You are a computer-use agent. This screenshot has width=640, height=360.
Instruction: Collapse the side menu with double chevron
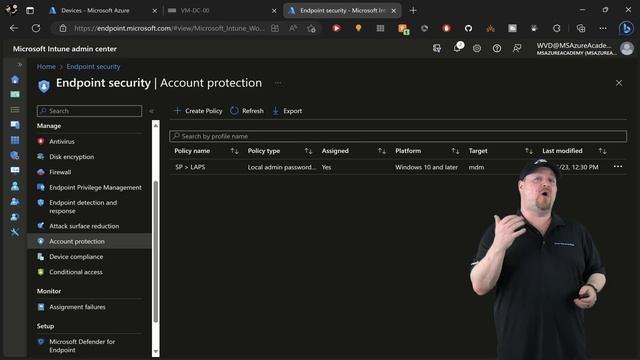tap(151, 111)
